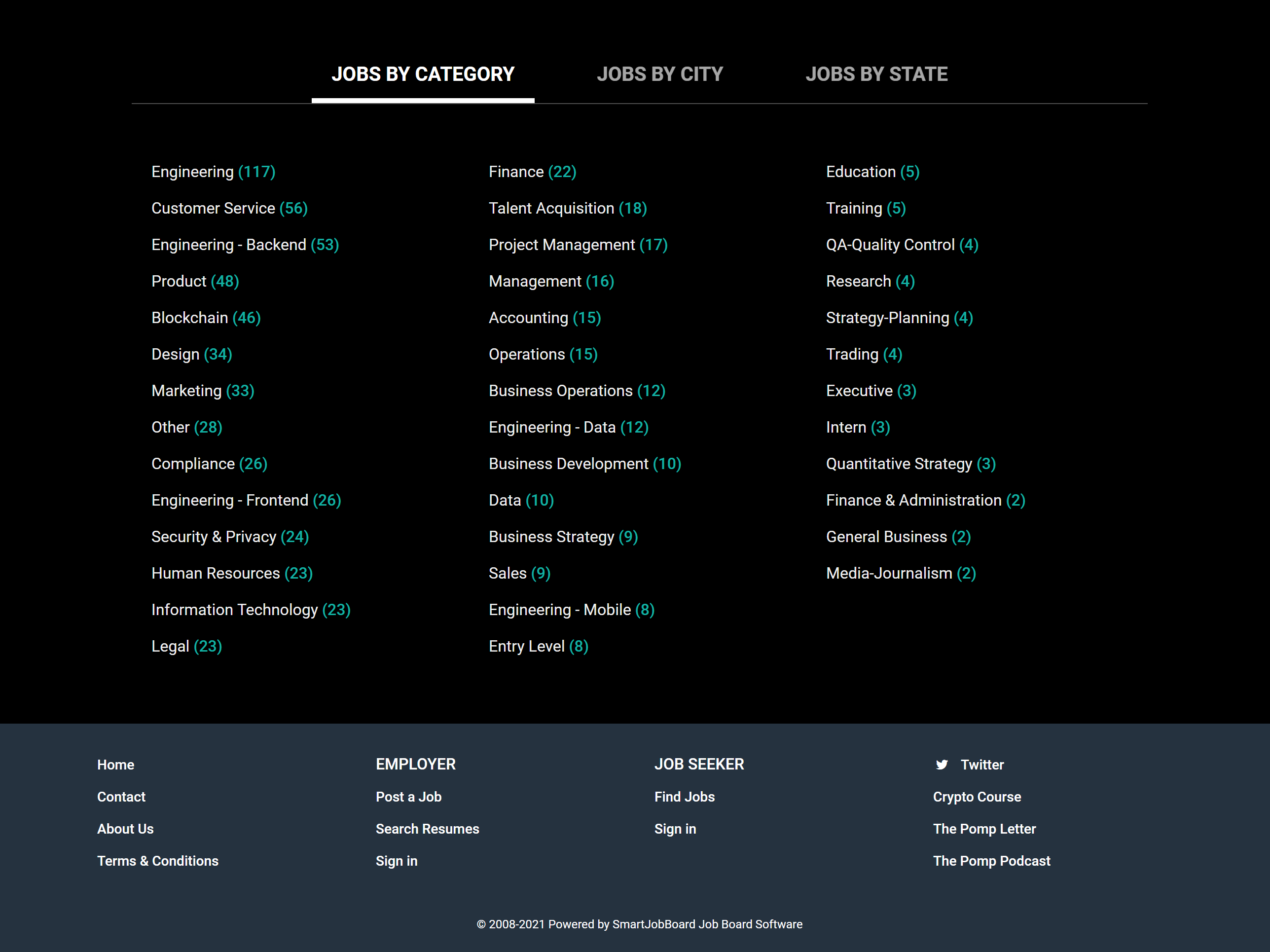Open the Crypto Course link

(977, 797)
